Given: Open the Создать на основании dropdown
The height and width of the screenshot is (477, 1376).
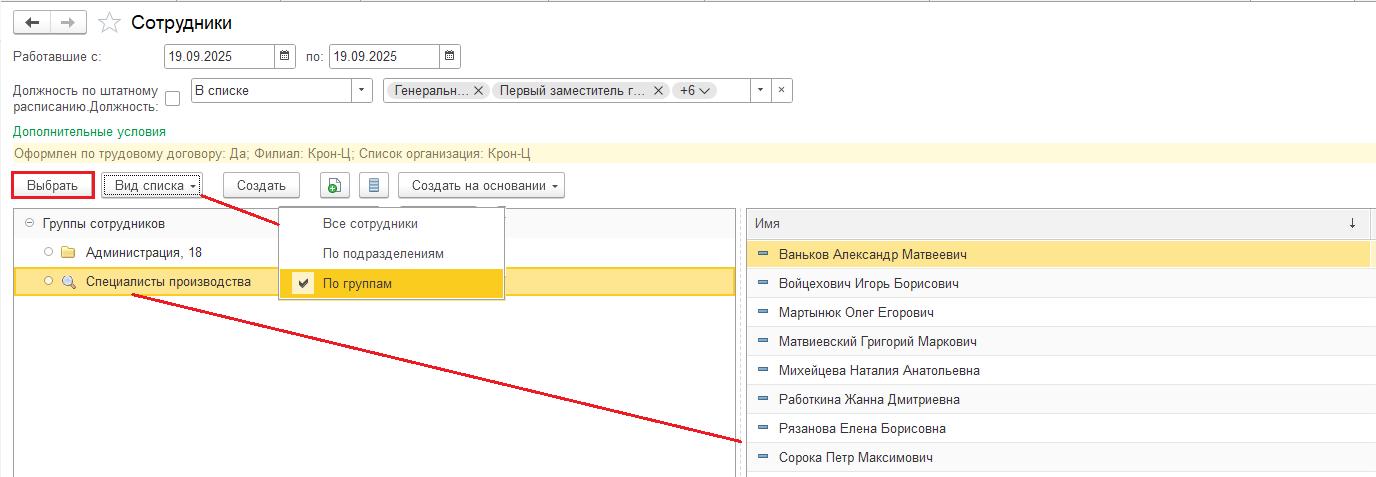Looking at the screenshot, I should pyautogui.click(x=481, y=186).
